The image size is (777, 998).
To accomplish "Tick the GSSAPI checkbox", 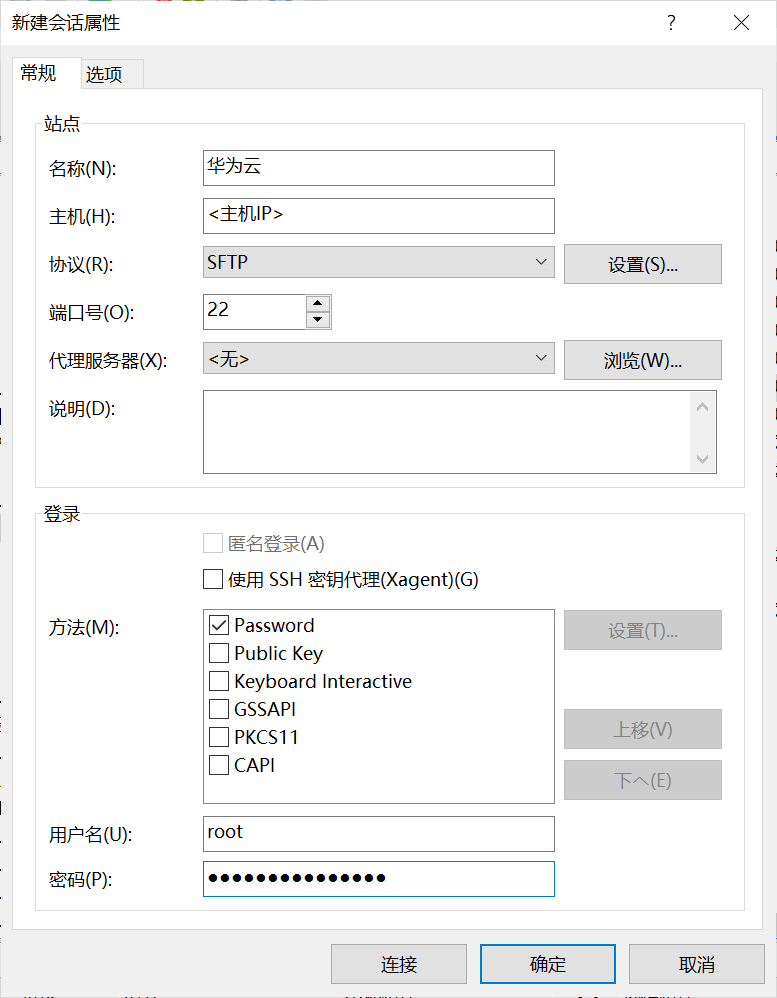I will tap(219, 710).
